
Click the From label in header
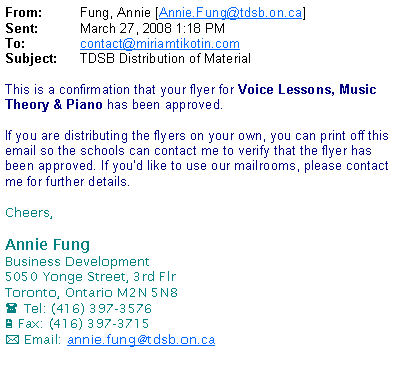point(24,13)
